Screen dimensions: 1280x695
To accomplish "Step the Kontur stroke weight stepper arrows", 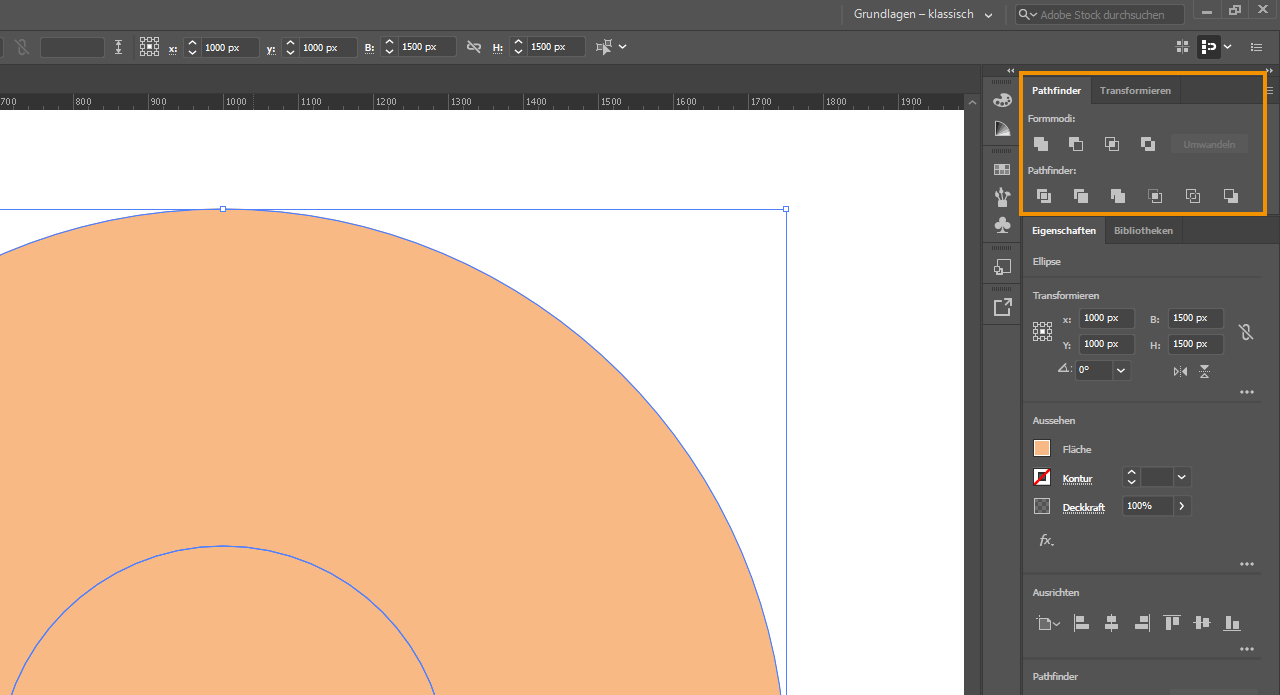I will (1131, 478).
